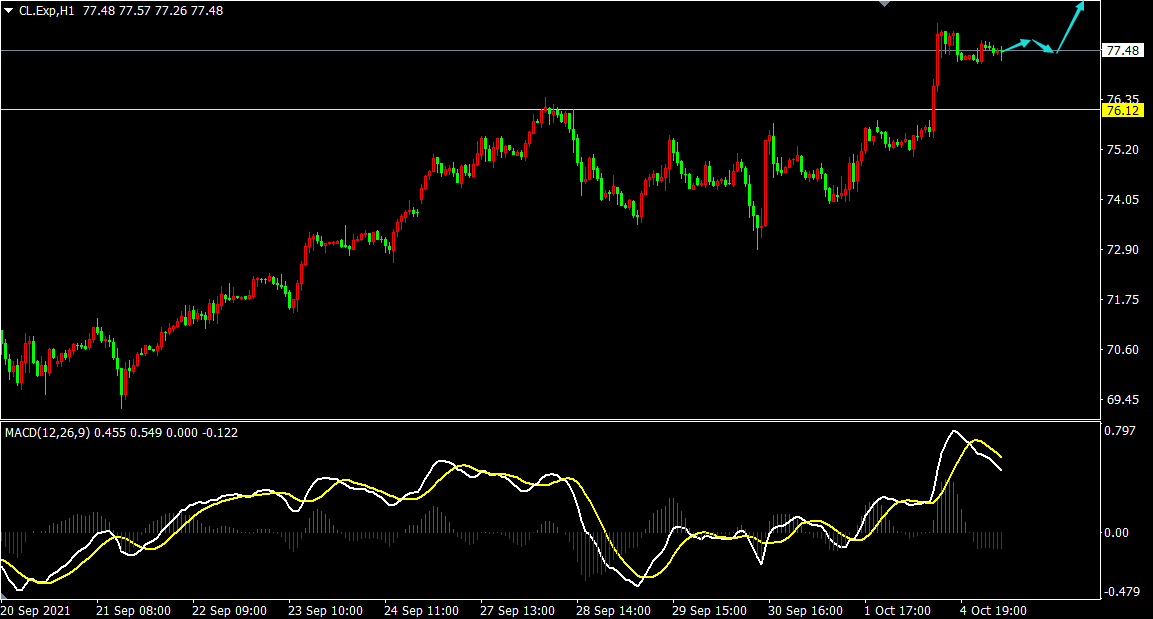Click the yellow 76.12 price label
The width and height of the screenshot is (1153, 619).
click(x=1122, y=110)
